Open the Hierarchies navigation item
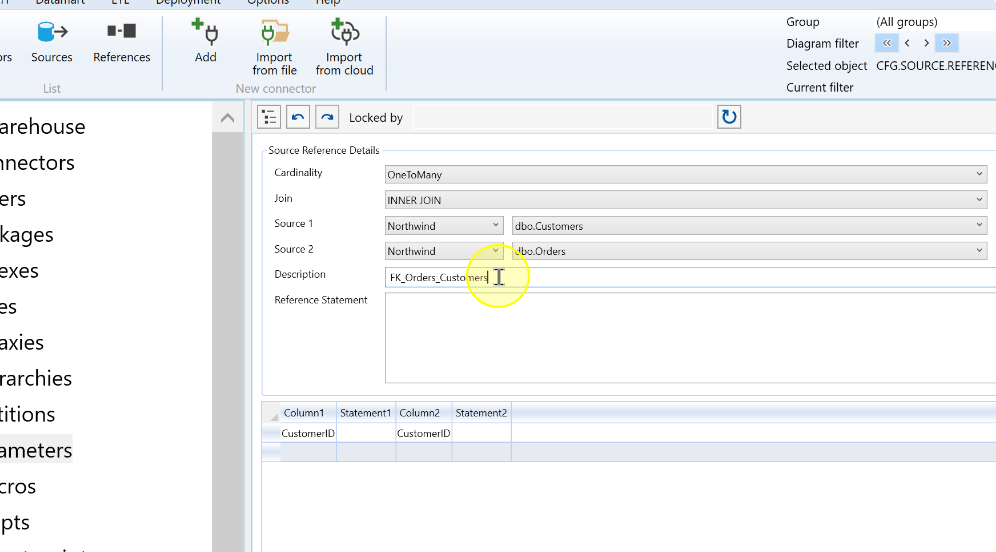This screenshot has width=996, height=552. pos(36,379)
